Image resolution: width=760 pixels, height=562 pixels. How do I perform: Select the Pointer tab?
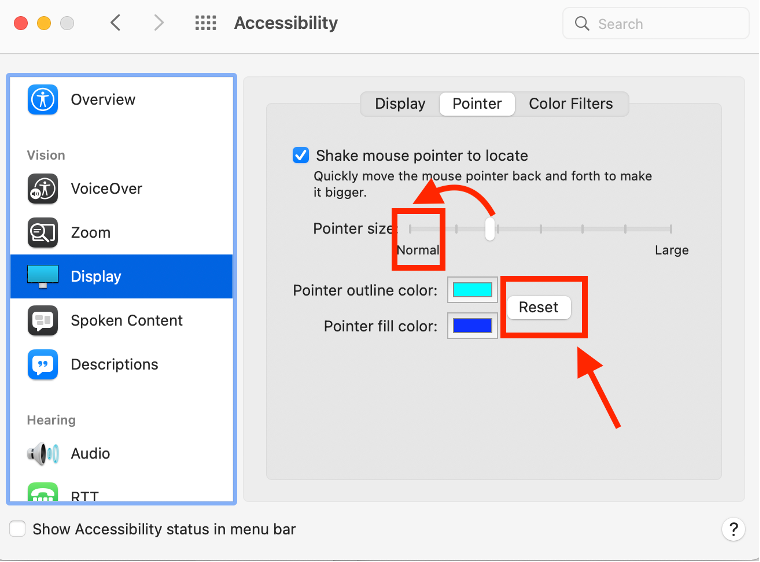click(x=477, y=104)
